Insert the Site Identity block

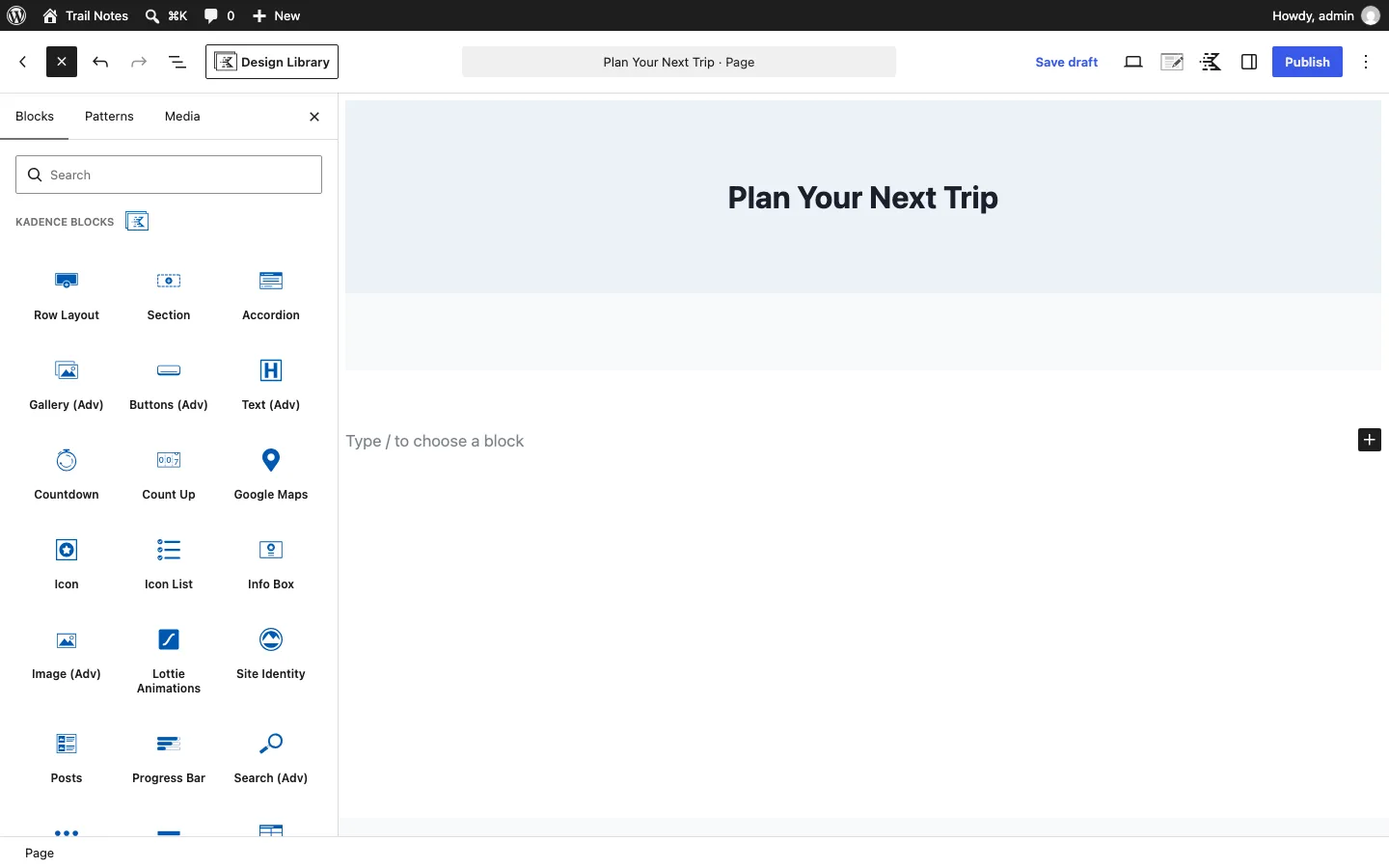tap(271, 655)
